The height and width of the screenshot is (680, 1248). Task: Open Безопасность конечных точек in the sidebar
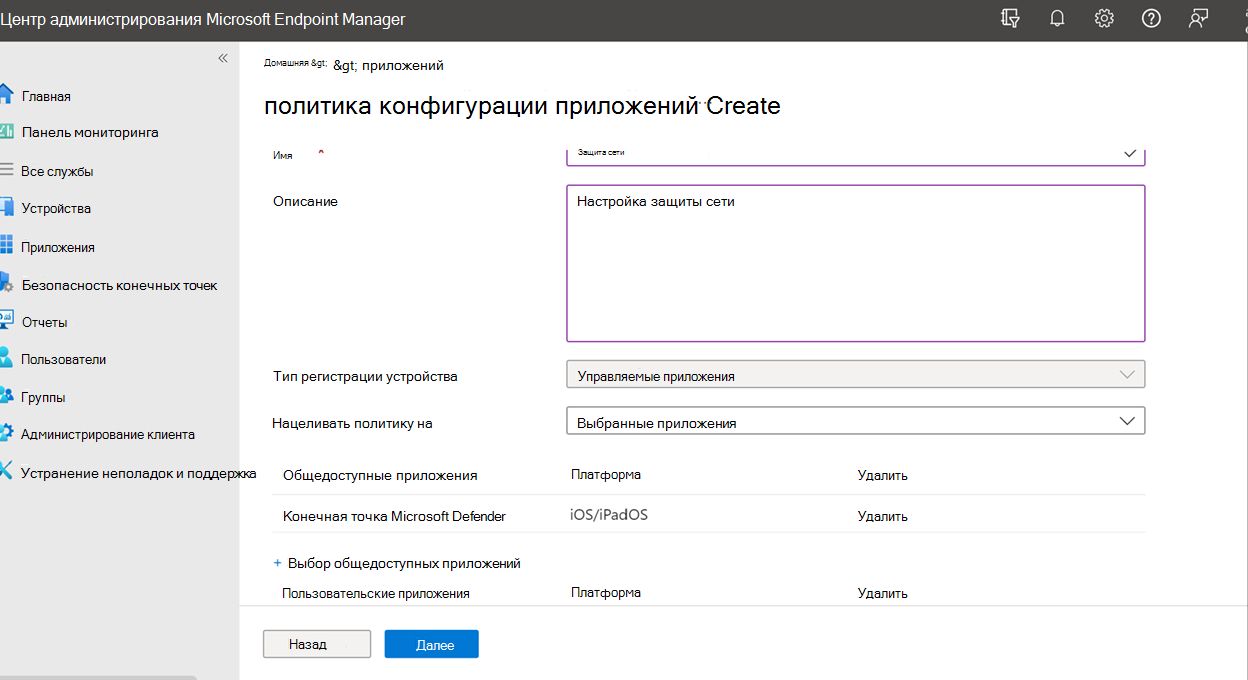click(119, 285)
